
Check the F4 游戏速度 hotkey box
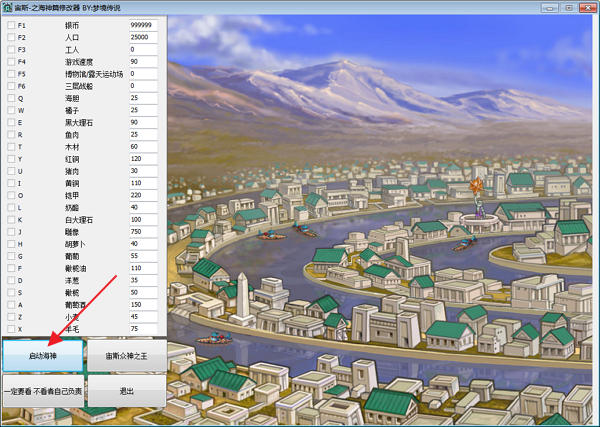[11, 61]
